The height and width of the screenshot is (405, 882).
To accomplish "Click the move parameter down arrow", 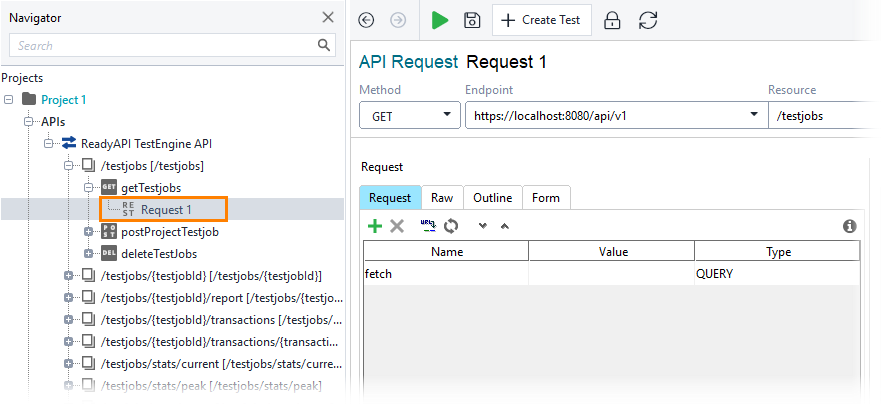I will point(482,226).
